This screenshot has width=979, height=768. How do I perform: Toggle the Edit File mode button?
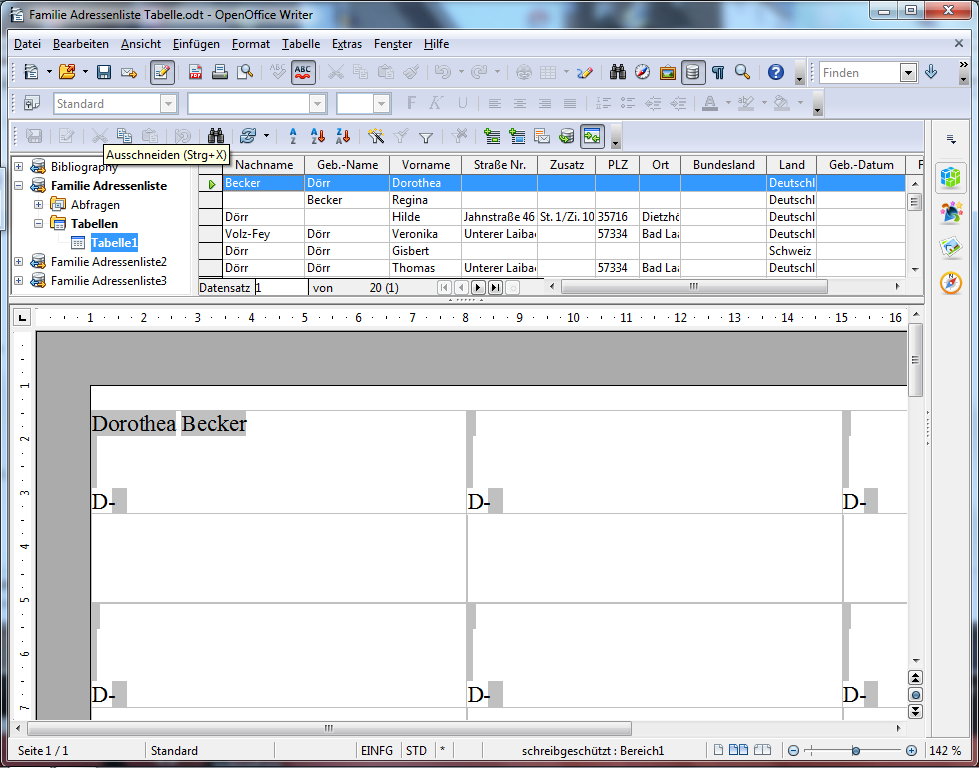[161, 72]
